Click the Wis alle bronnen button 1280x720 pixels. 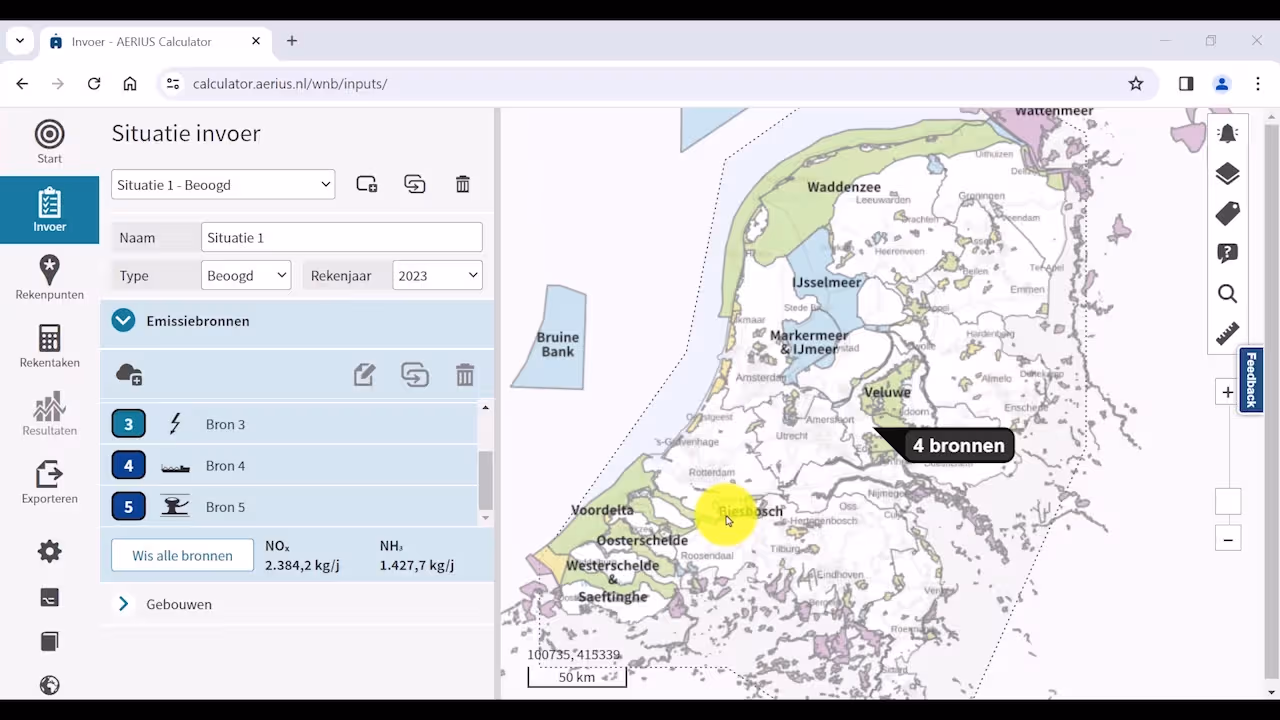coord(182,556)
